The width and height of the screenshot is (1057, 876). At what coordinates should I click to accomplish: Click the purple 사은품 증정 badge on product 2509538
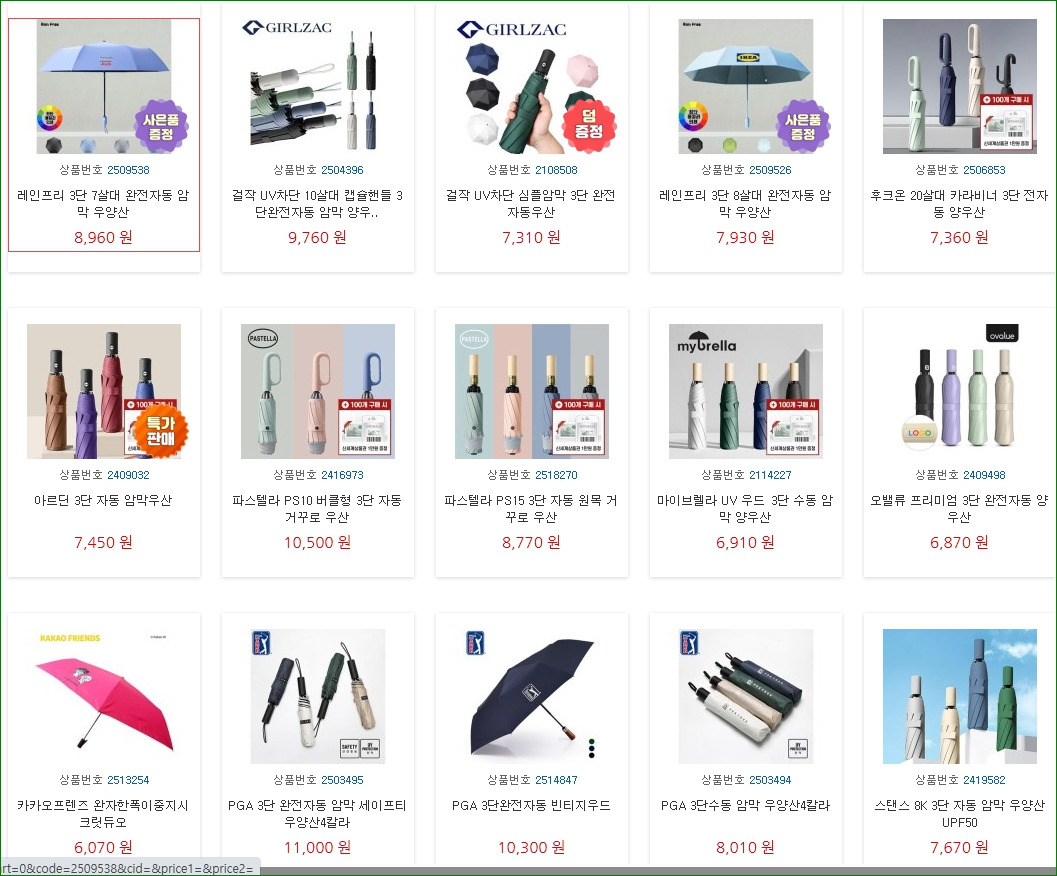click(161, 125)
